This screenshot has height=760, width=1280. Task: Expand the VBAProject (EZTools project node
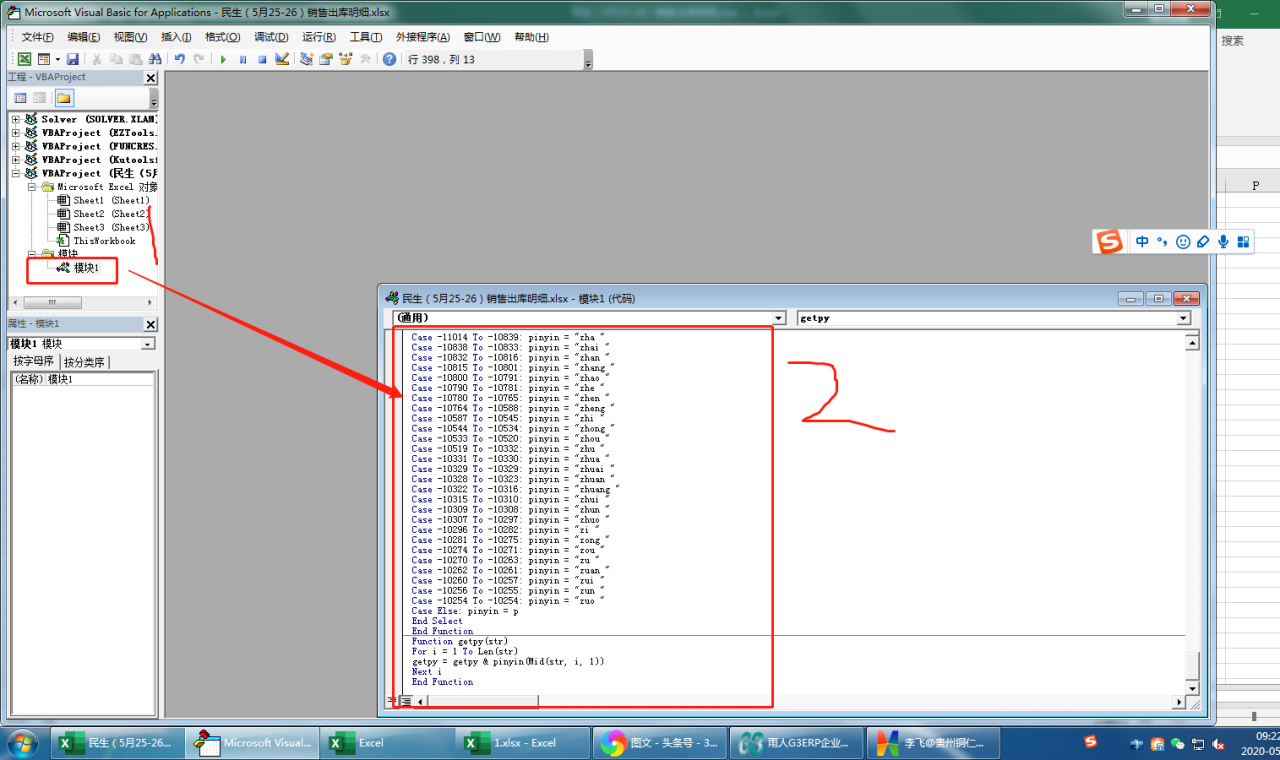coord(15,133)
